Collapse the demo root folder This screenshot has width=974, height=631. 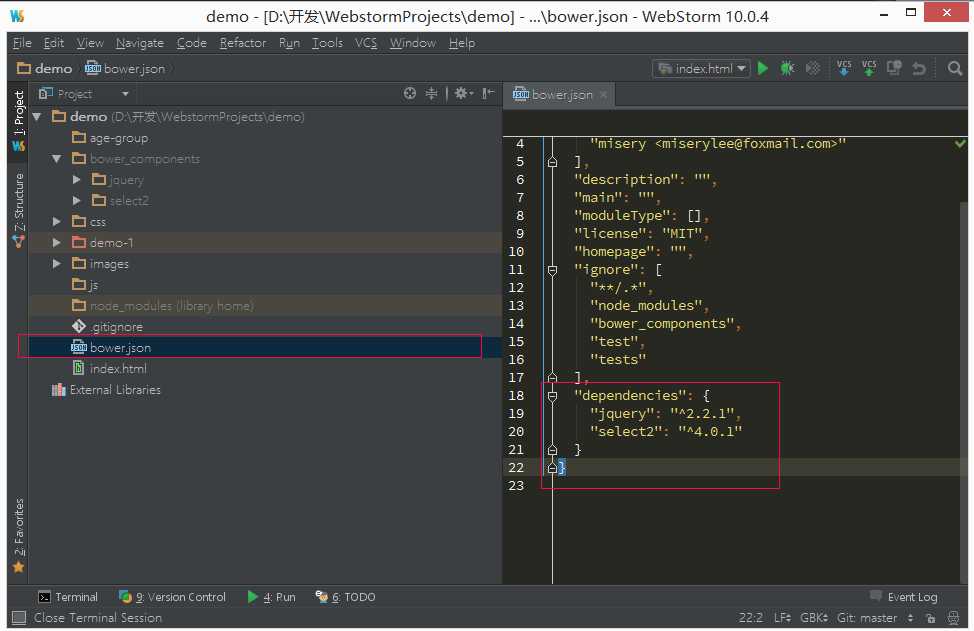(x=37, y=117)
